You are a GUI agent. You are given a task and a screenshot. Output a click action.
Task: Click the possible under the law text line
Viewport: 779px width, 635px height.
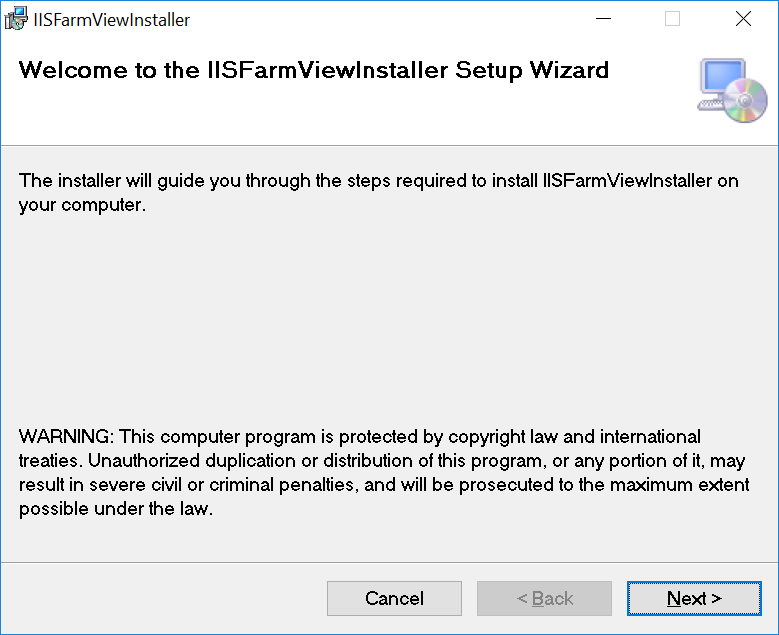click(x=116, y=509)
